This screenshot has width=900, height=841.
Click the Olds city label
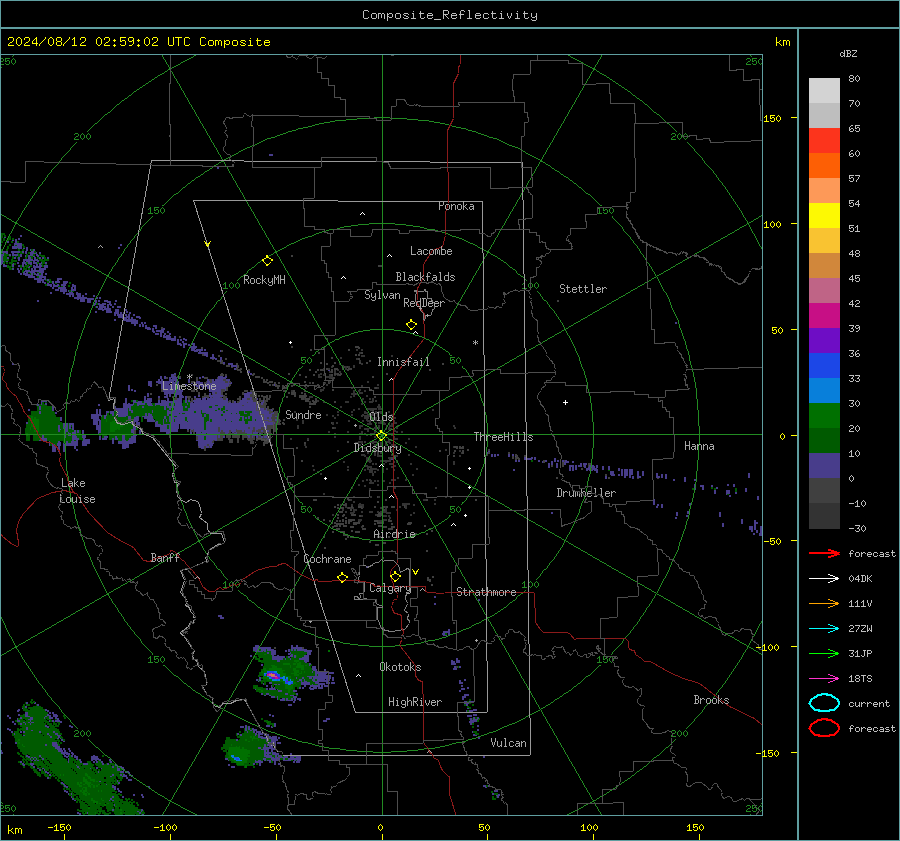(381, 416)
